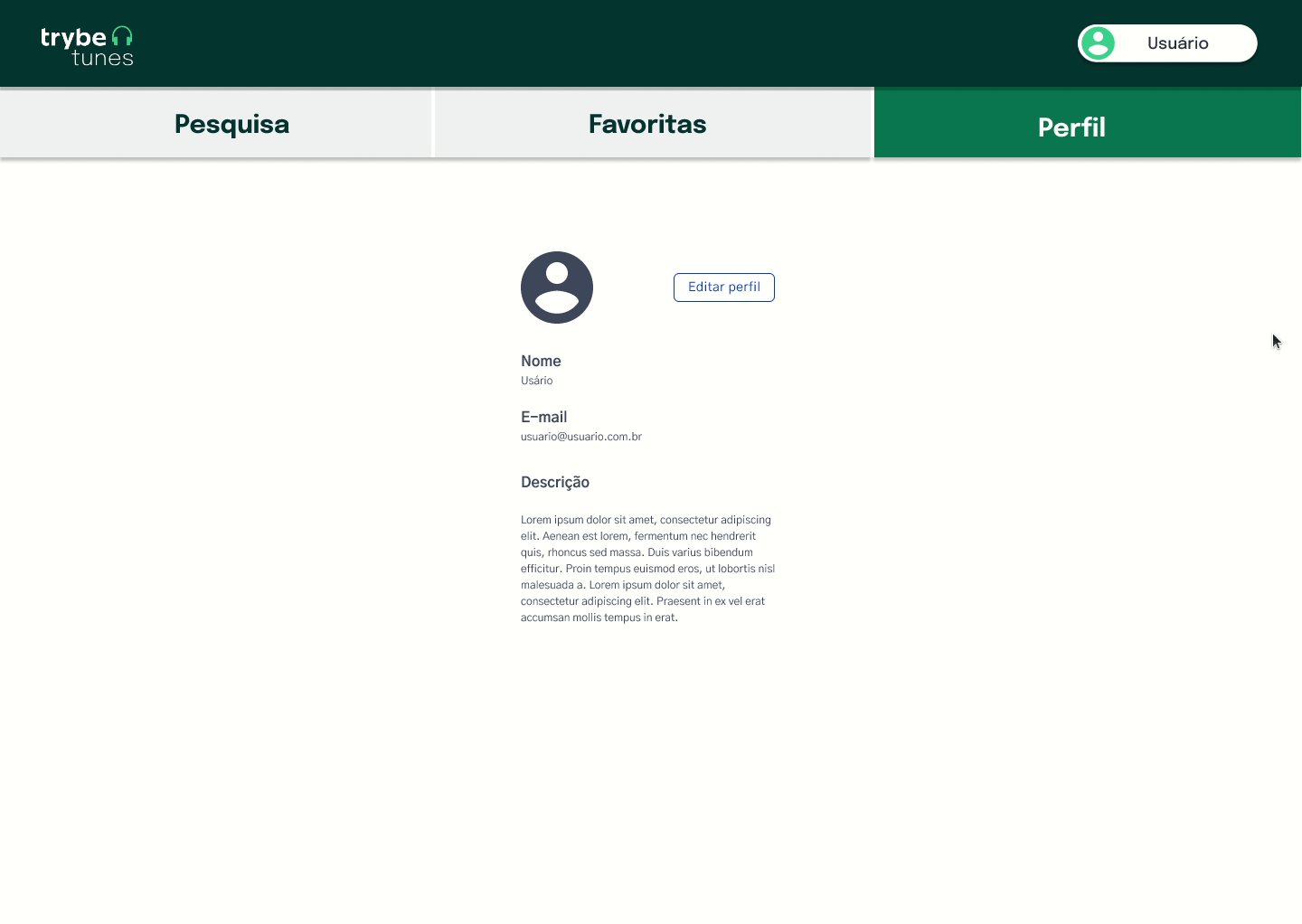The height and width of the screenshot is (924, 1302).
Task: Click the headphone icon next to 'trybe'
Action: pos(122,34)
